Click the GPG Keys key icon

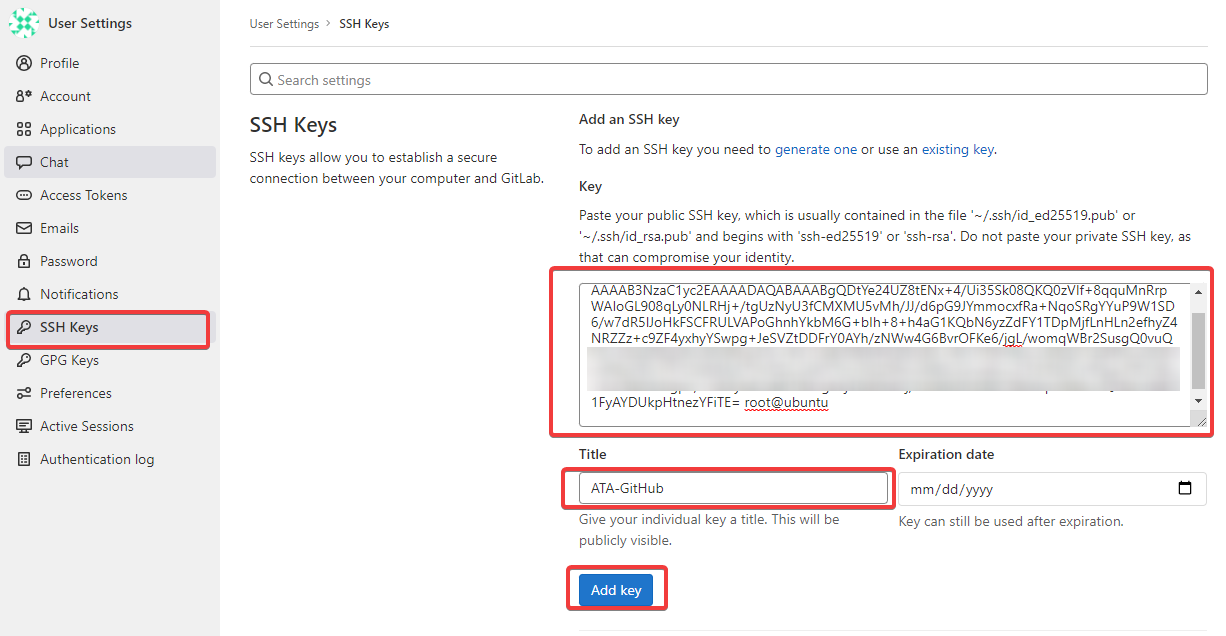(24, 360)
